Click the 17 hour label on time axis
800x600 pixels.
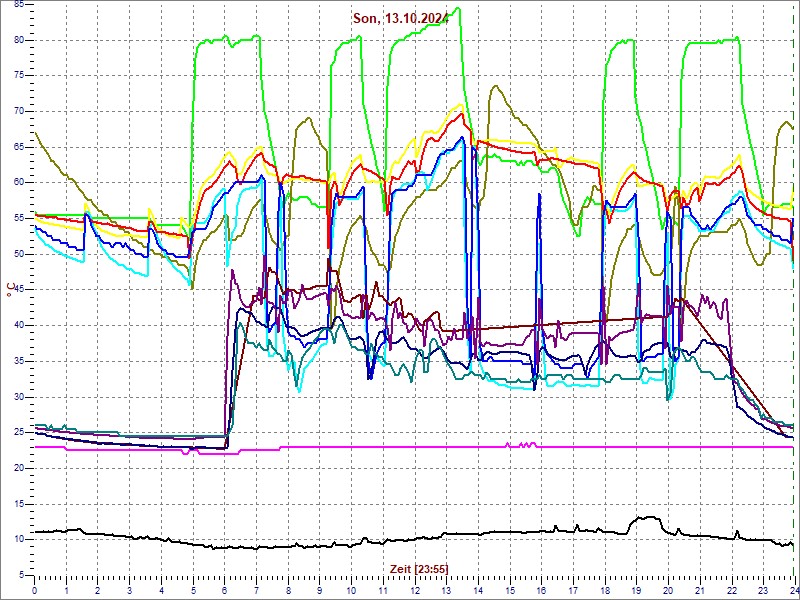click(572, 590)
